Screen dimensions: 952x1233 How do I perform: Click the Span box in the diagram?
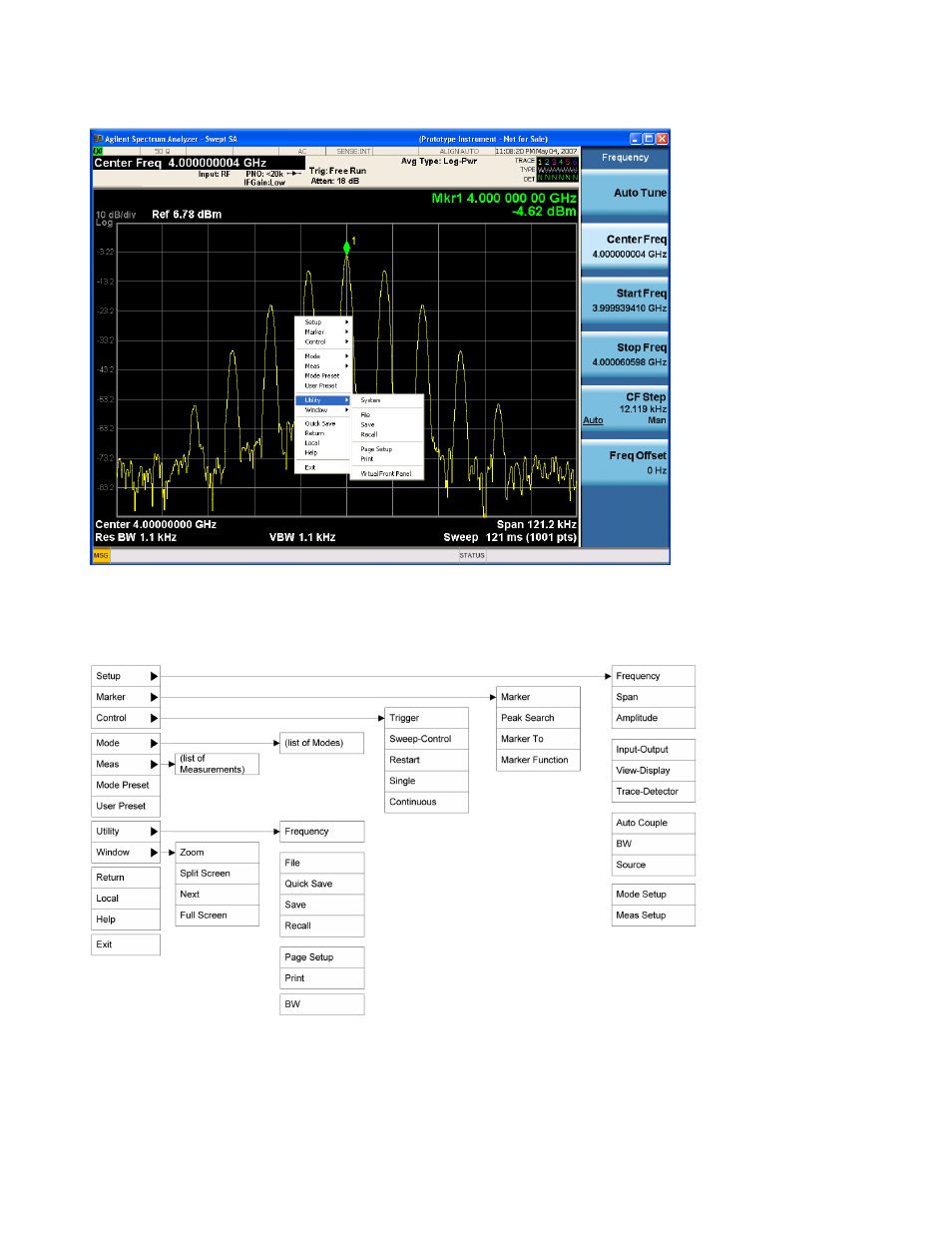point(654,697)
